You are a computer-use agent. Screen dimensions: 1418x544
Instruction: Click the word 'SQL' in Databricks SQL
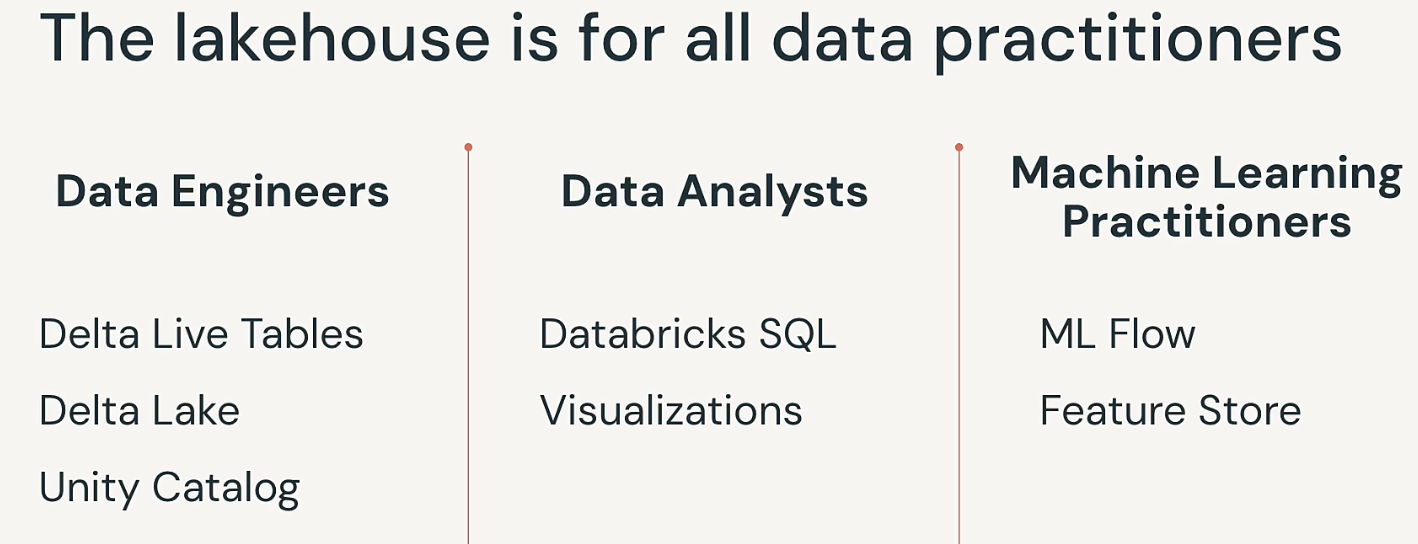pyautogui.click(x=797, y=334)
